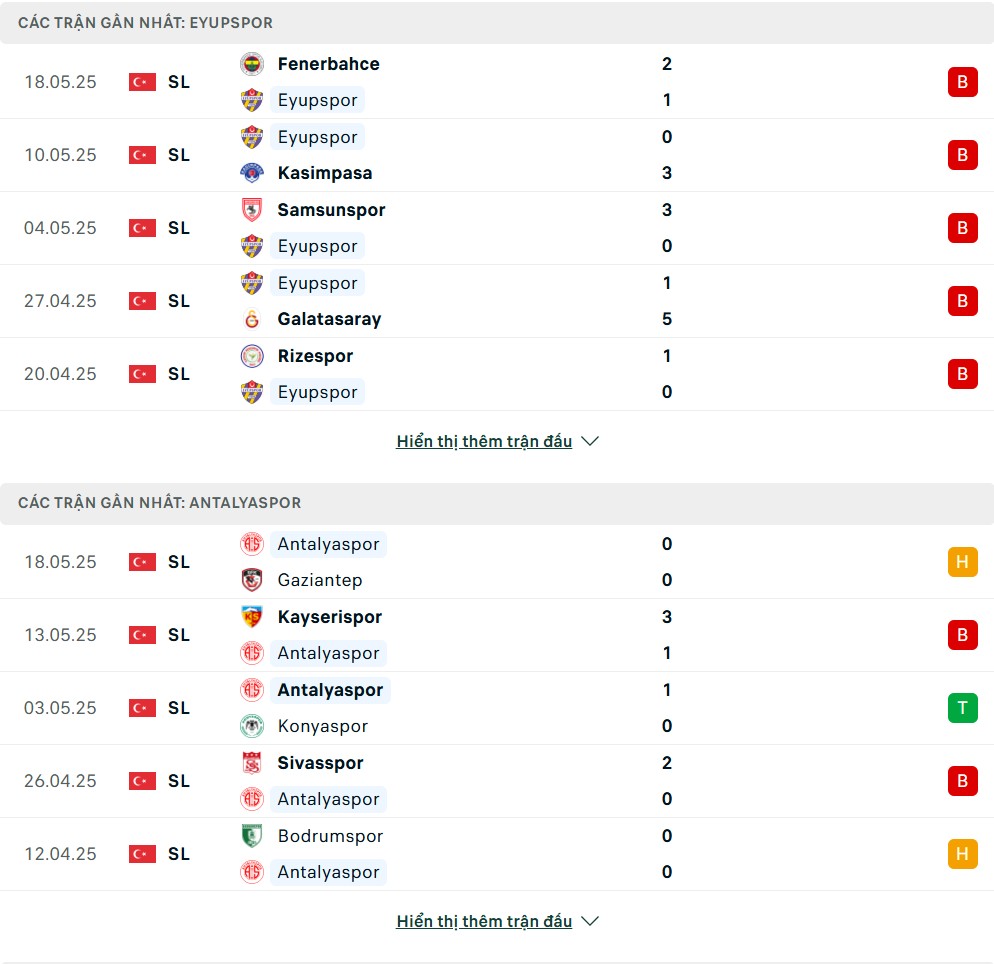Click the Turkish flag on 13.05.25 match
The image size is (994, 964).
tap(142, 634)
